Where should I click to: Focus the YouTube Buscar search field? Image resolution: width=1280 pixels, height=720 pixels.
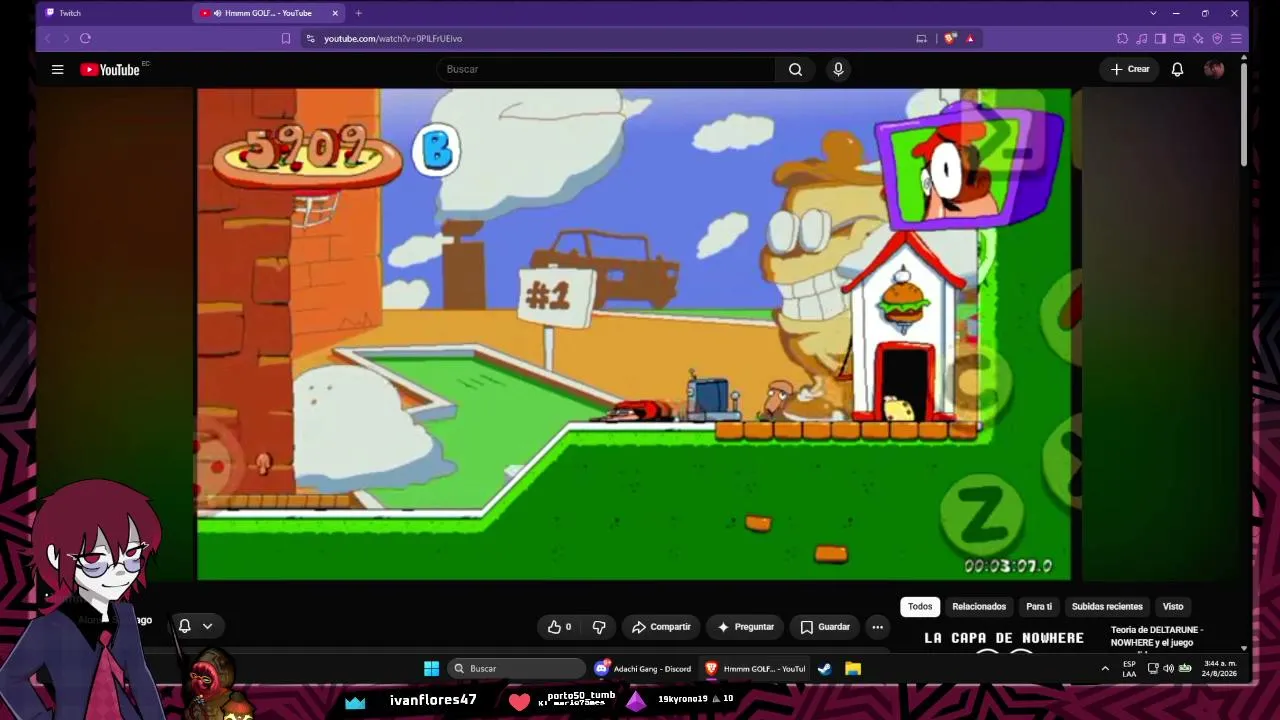(606, 69)
